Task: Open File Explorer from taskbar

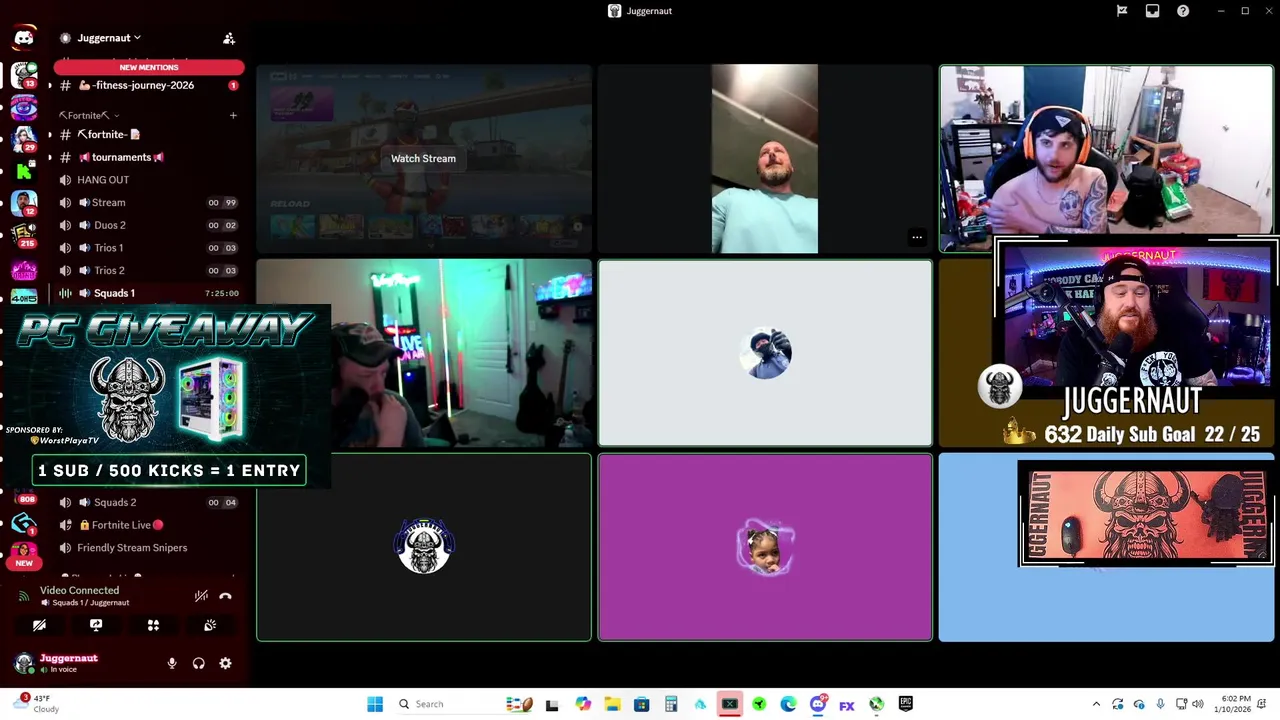Action: pos(612,704)
